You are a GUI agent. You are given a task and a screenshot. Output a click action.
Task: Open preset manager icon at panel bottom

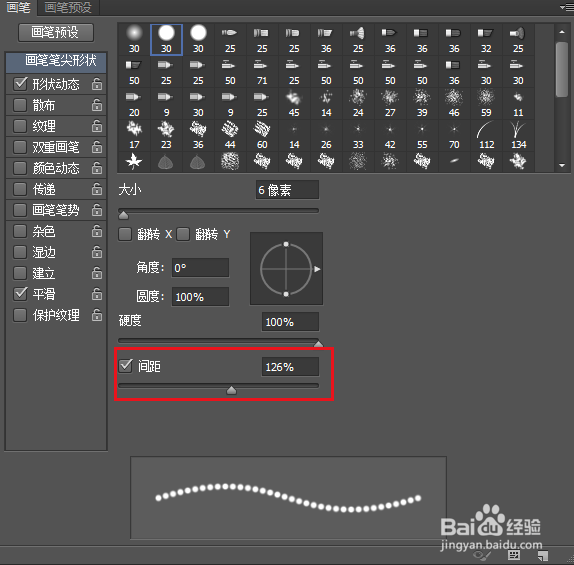[514, 555]
